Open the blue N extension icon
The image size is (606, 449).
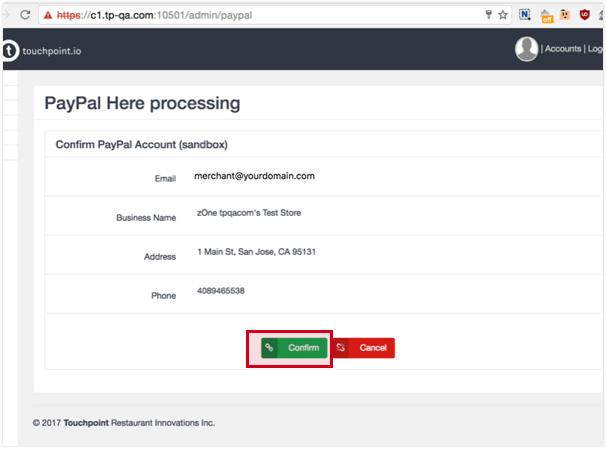coord(524,15)
